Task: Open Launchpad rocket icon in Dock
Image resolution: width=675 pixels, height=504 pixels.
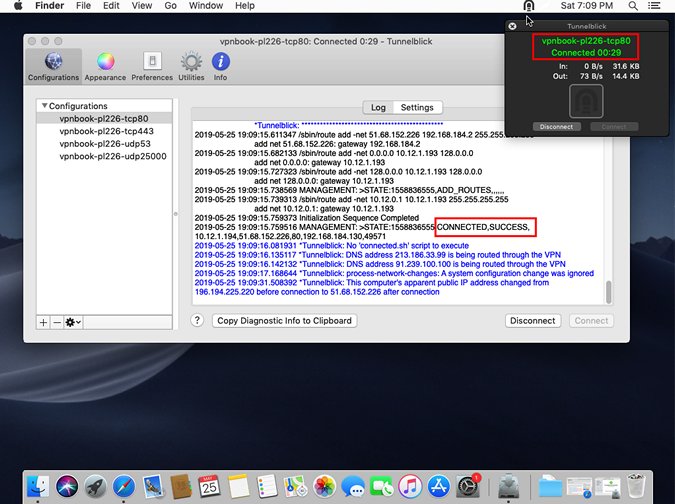Action: [x=95, y=487]
